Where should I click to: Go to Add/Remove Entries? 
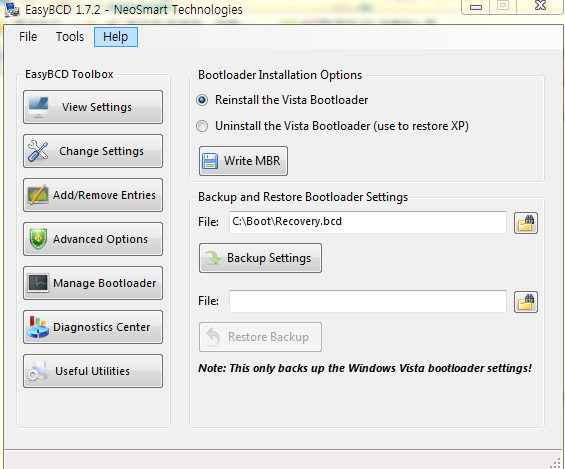point(93,195)
